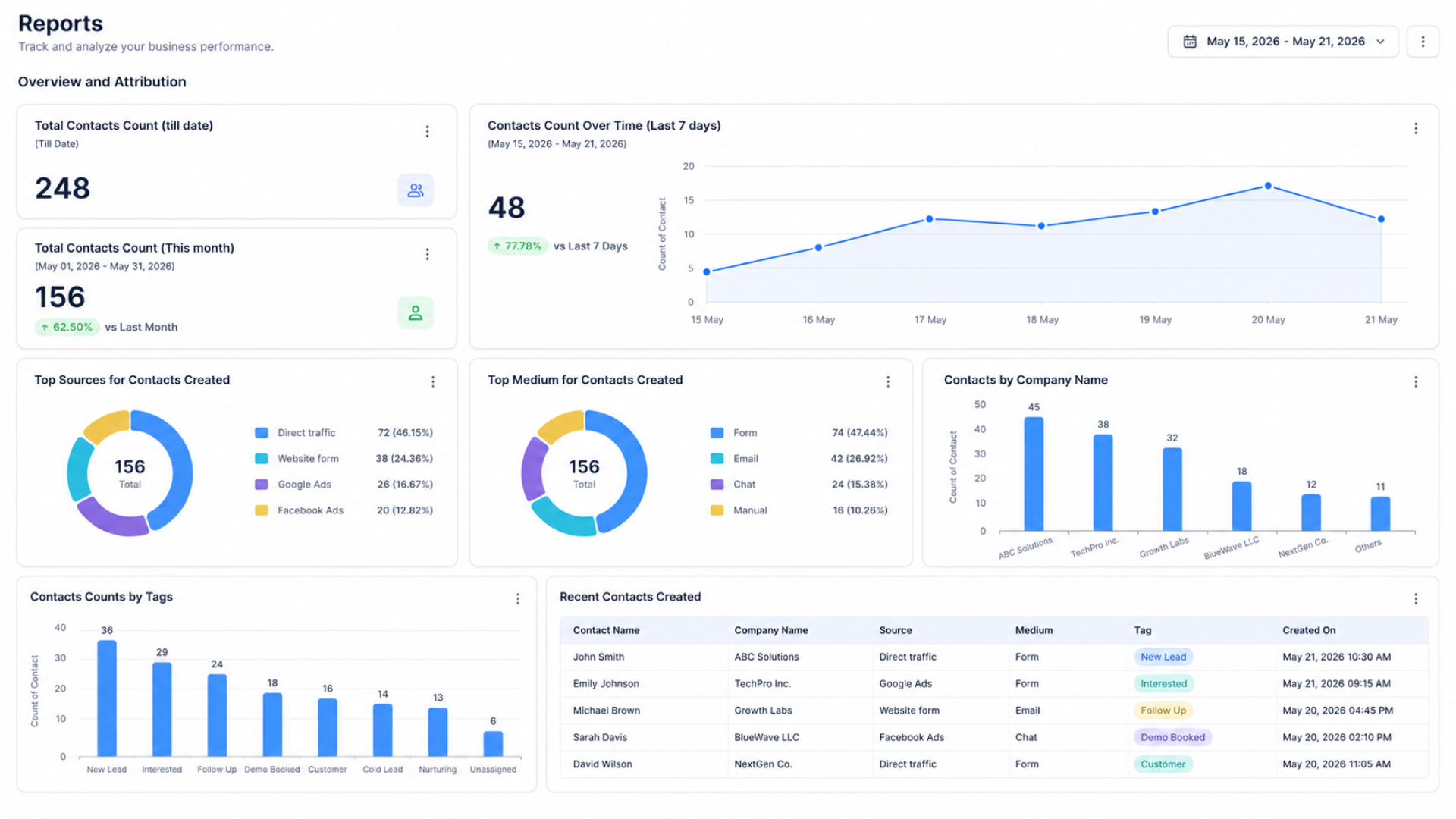Open the Contacts Counts by Tags options menu
This screenshot has width=1456, height=819.
point(518,599)
